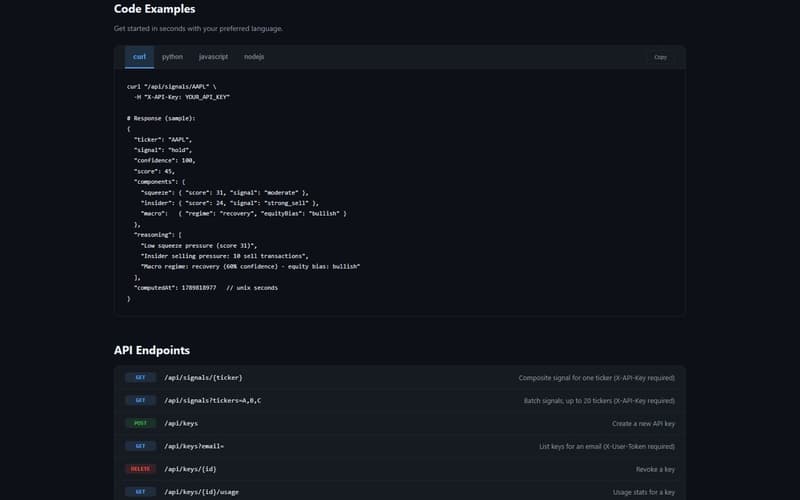Click the "squeeze" component code line
Screen dimensions: 800x500
click(x=224, y=193)
